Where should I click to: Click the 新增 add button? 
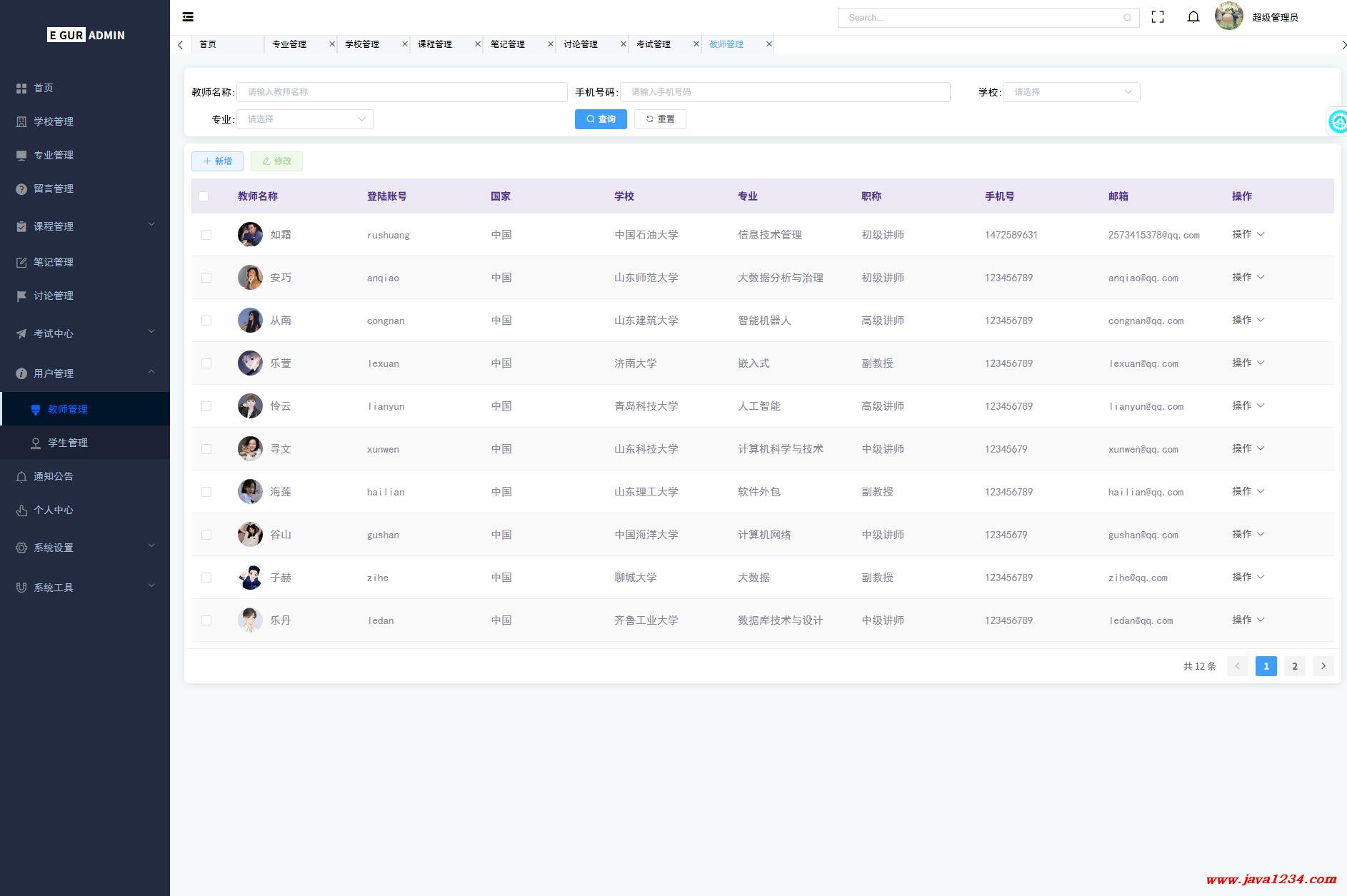(217, 161)
